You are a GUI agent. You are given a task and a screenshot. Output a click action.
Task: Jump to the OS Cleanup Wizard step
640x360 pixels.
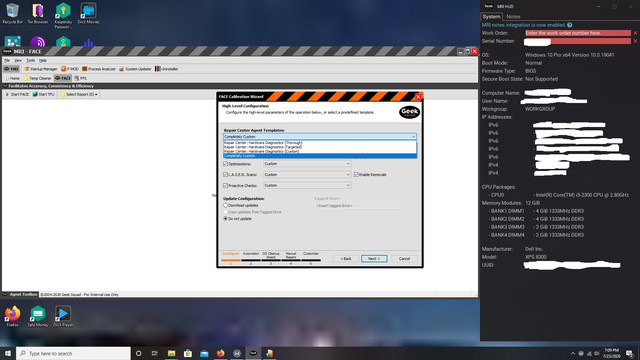point(271,256)
